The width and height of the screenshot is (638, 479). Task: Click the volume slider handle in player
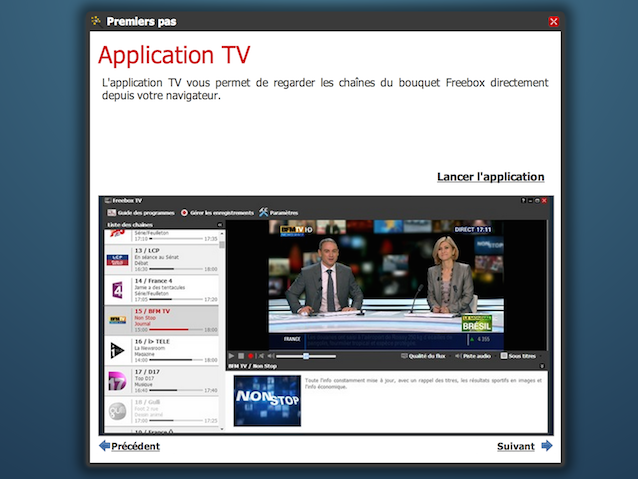[x=306, y=356]
